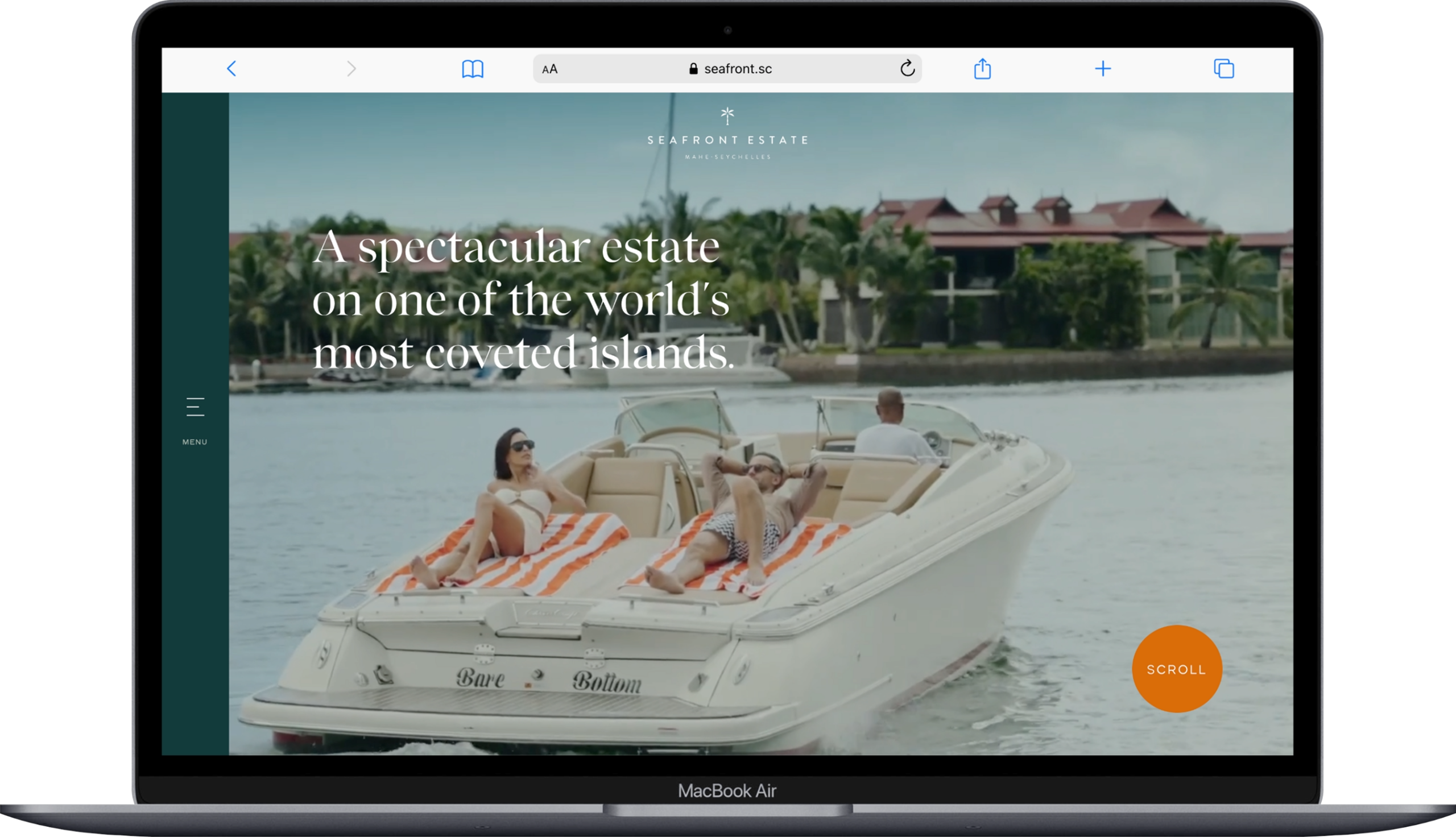The image size is (1456, 837).
Task: Click the MENU label in the sidebar
Action: [x=195, y=442]
